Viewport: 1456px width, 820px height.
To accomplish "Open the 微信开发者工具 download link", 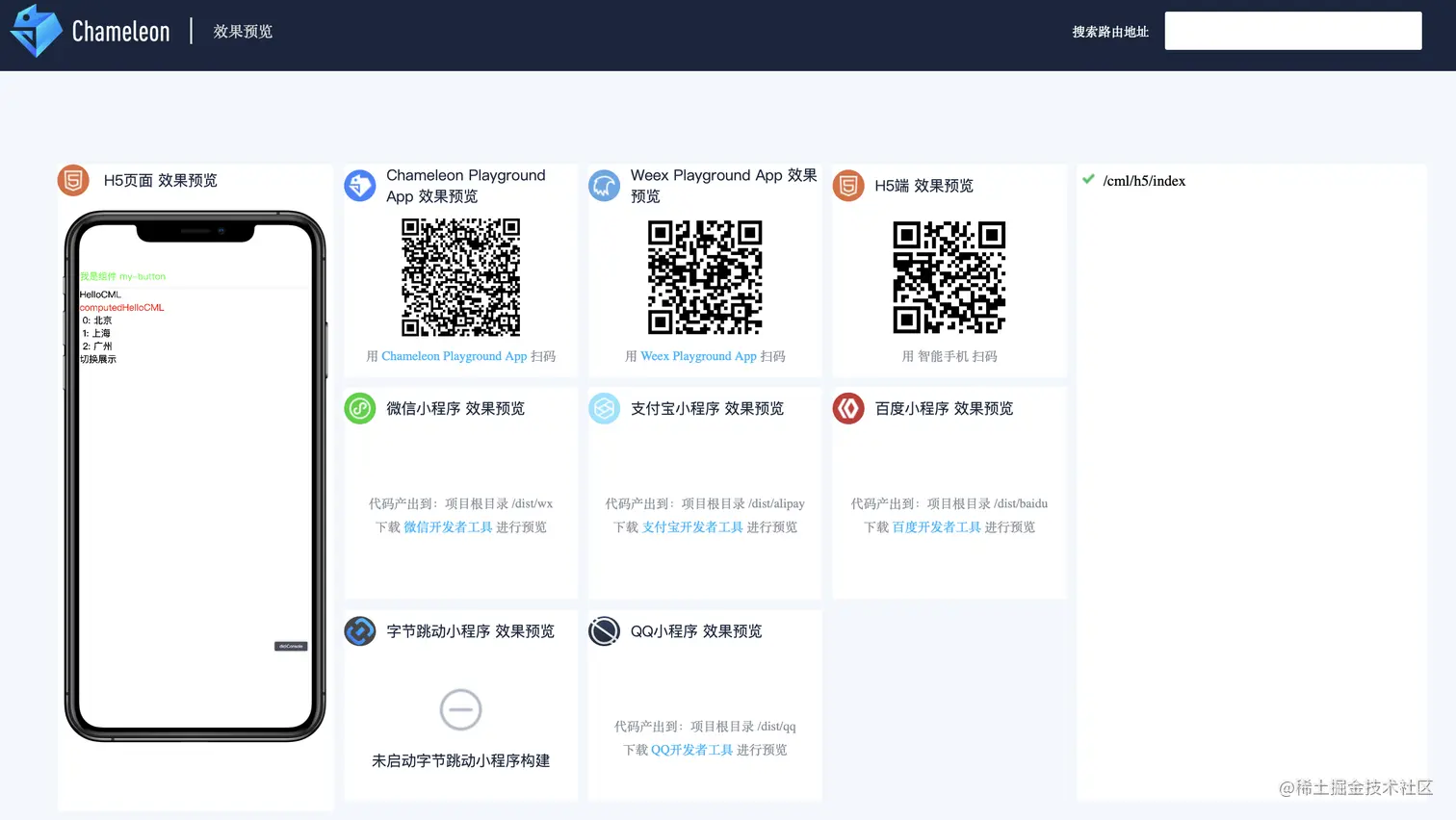I will pyautogui.click(x=448, y=527).
